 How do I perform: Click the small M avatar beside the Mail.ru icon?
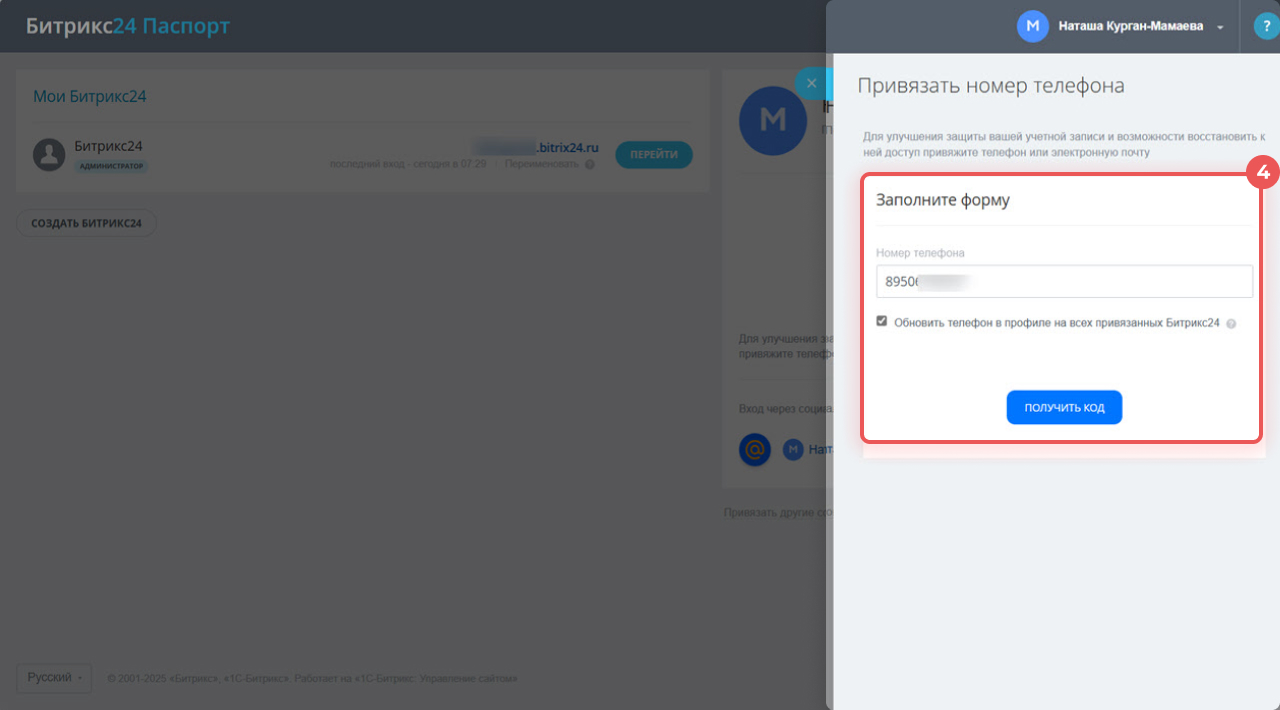[793, 450]
